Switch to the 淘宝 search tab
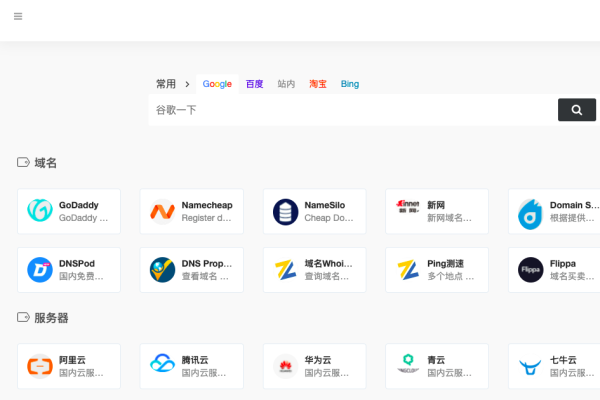The width and height of the screenshot is (600, 400). [318, 84]
